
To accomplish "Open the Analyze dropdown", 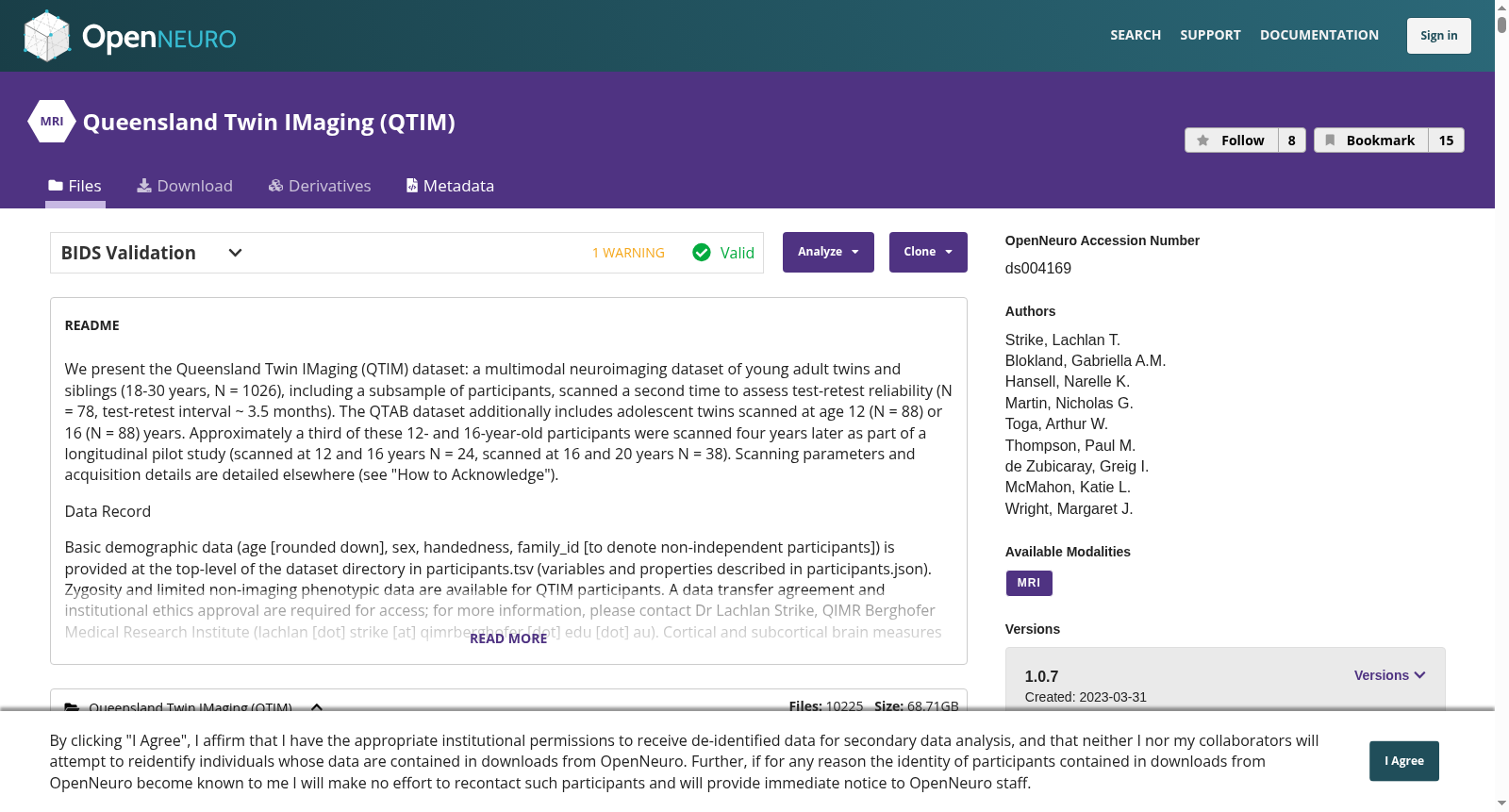I will point(828,252).
